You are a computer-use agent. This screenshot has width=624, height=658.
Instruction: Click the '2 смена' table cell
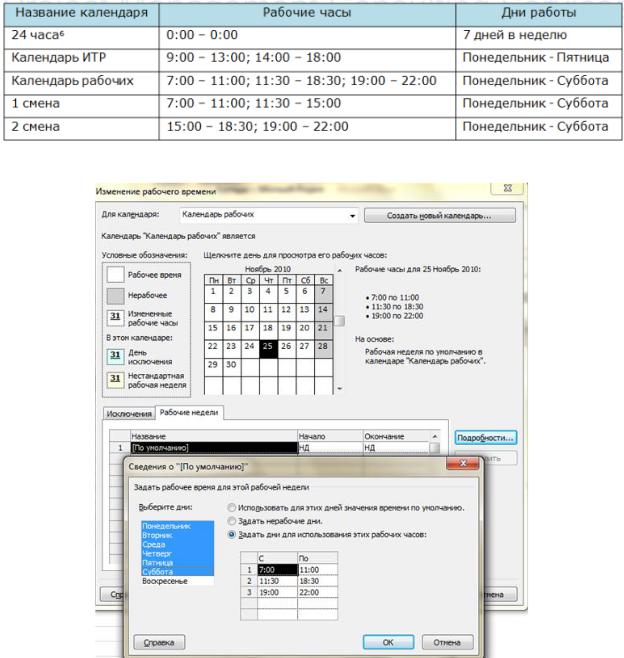(x=81, y=127)
